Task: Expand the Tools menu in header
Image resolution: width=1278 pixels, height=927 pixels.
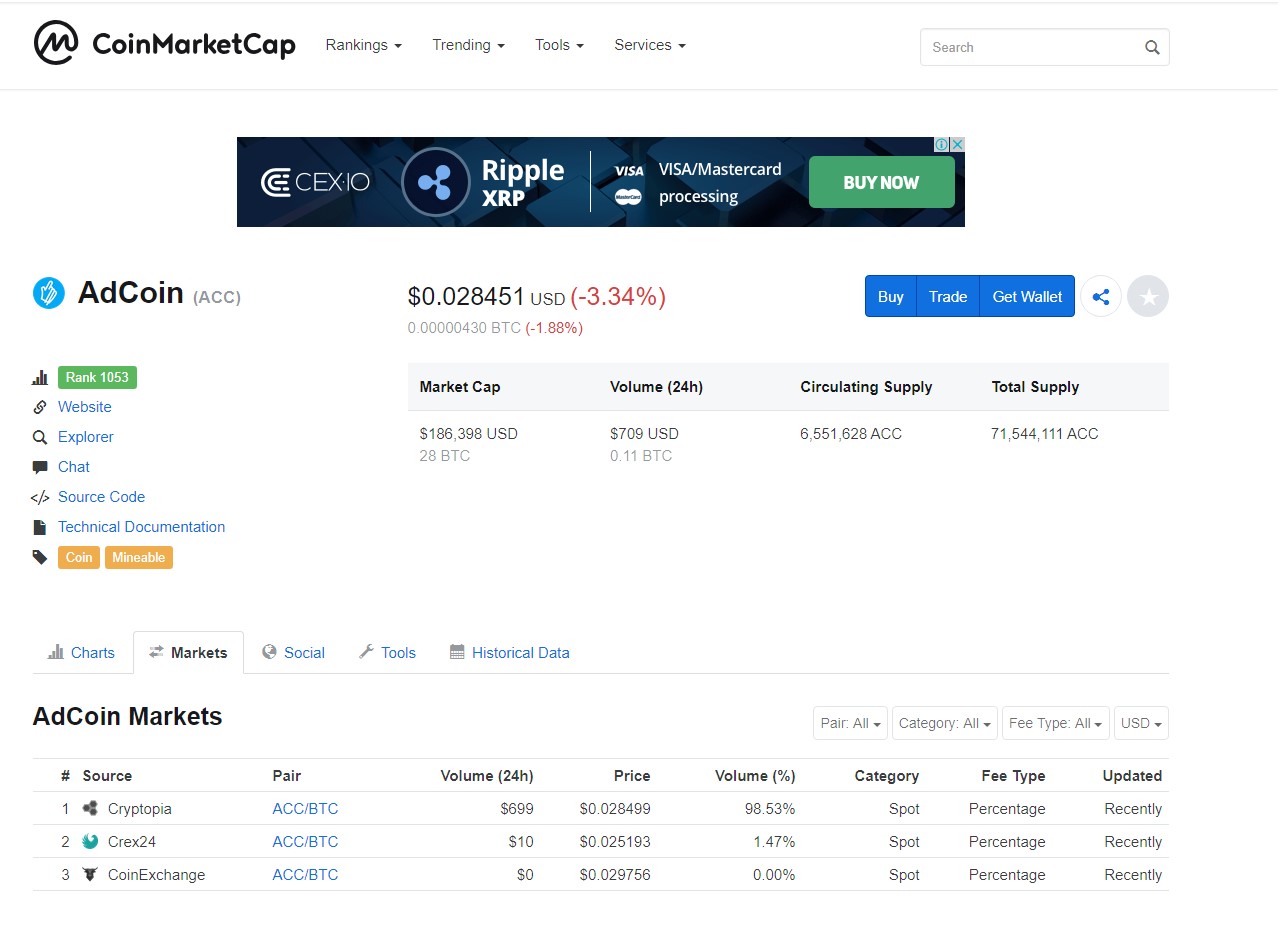Action: [559, 45]
